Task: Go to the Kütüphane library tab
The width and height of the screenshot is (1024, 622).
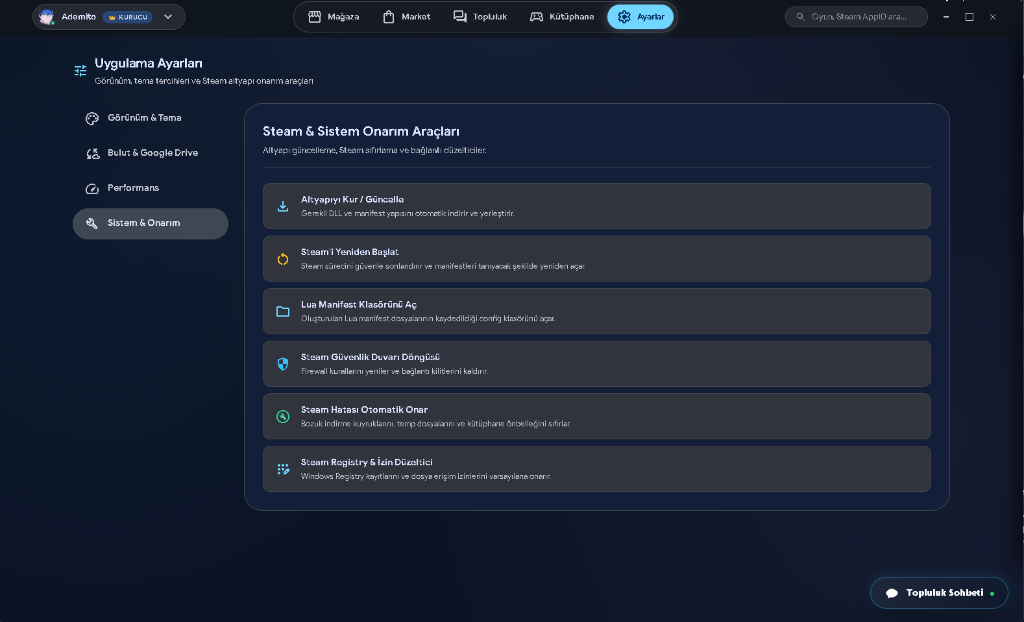Action: (x=562, y=17)
